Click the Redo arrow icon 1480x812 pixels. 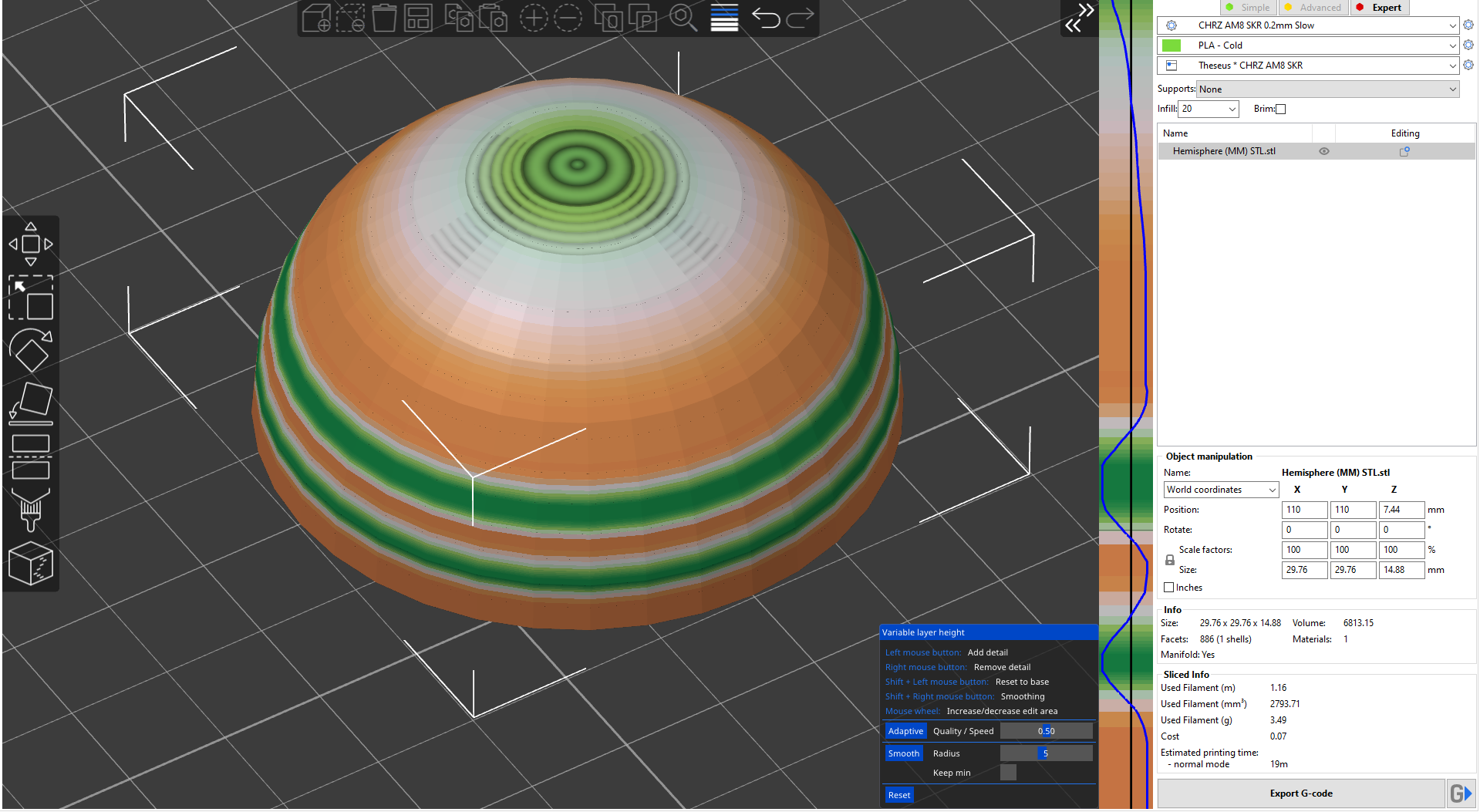point(800,18)
